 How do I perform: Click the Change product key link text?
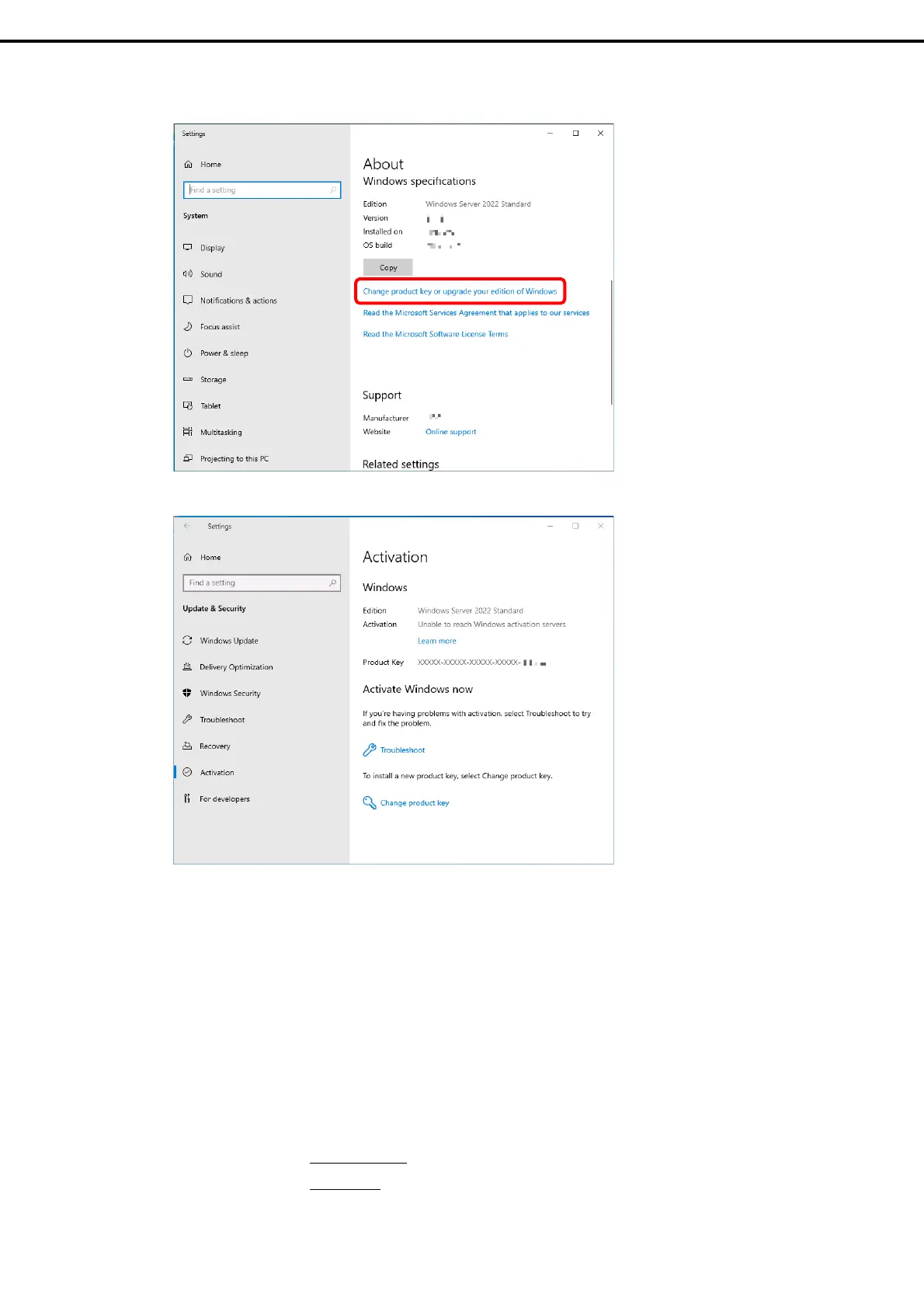click(415, 803)
